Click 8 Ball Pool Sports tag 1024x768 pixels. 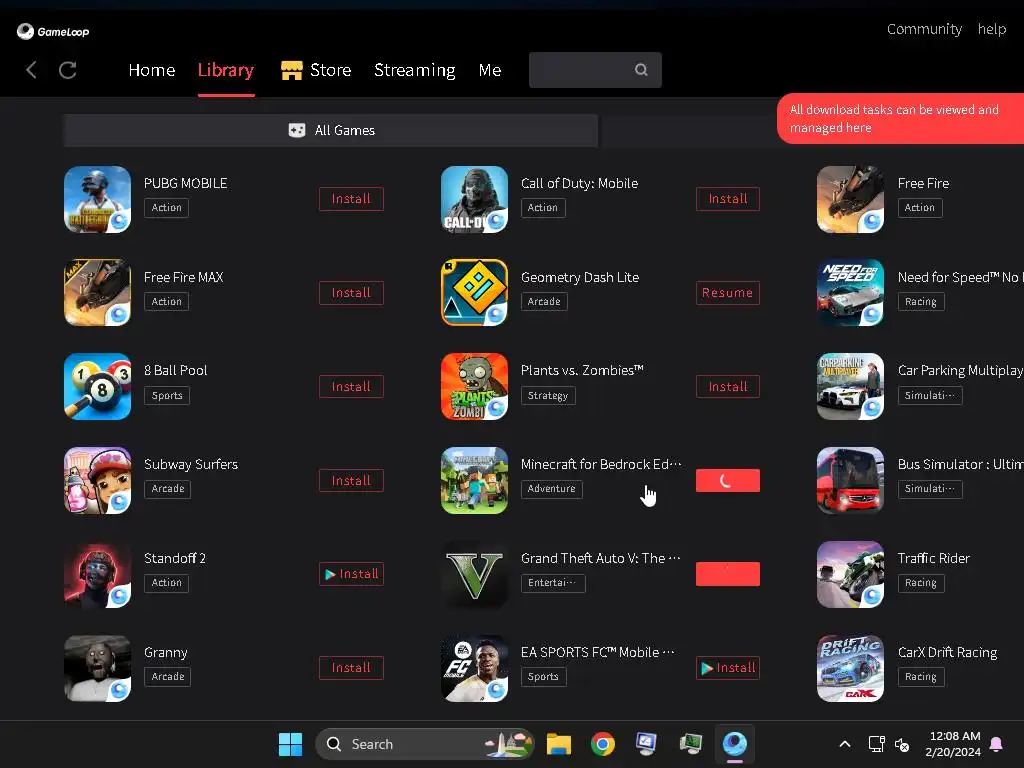[167, 396]
